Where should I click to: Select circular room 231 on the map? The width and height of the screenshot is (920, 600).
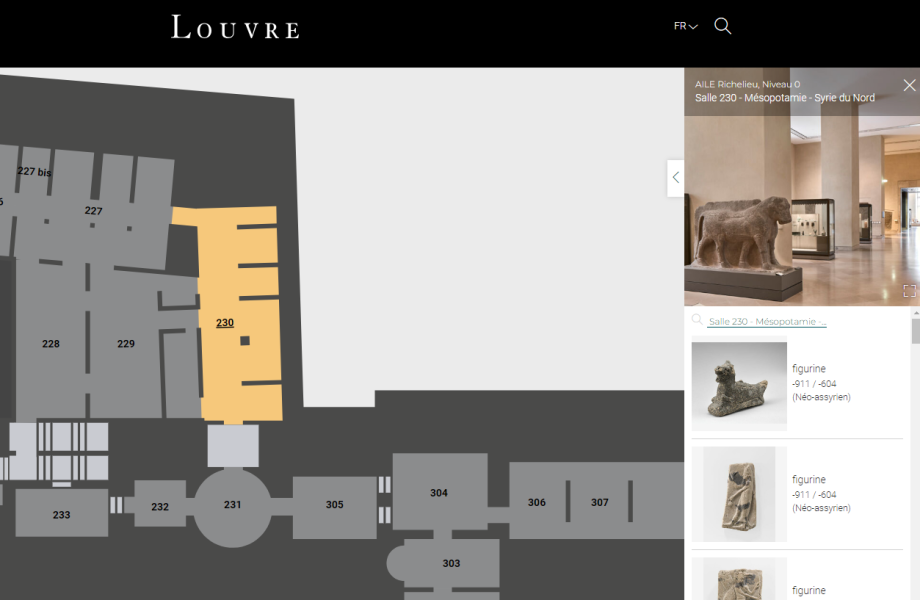[x=232, y=504]
